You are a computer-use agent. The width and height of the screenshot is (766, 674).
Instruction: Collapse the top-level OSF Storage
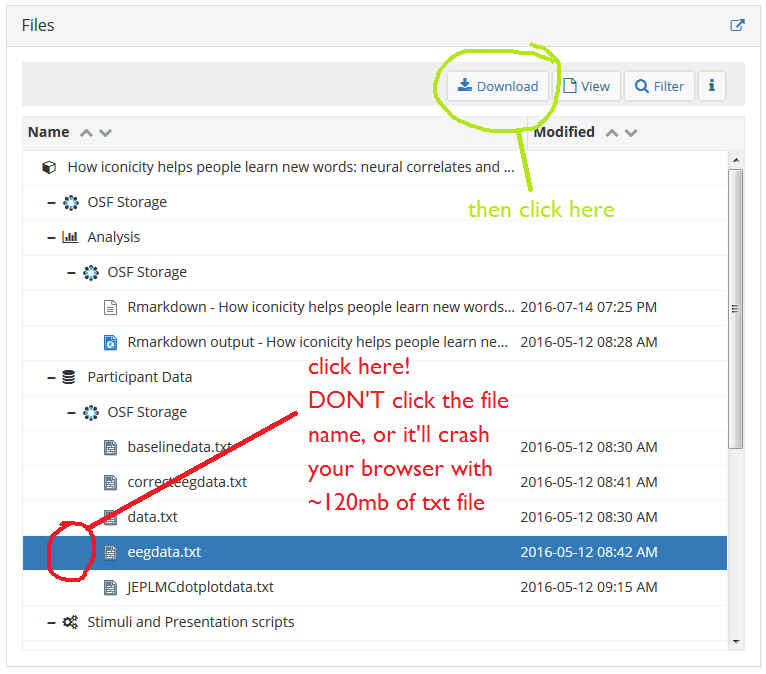point(51,202)
